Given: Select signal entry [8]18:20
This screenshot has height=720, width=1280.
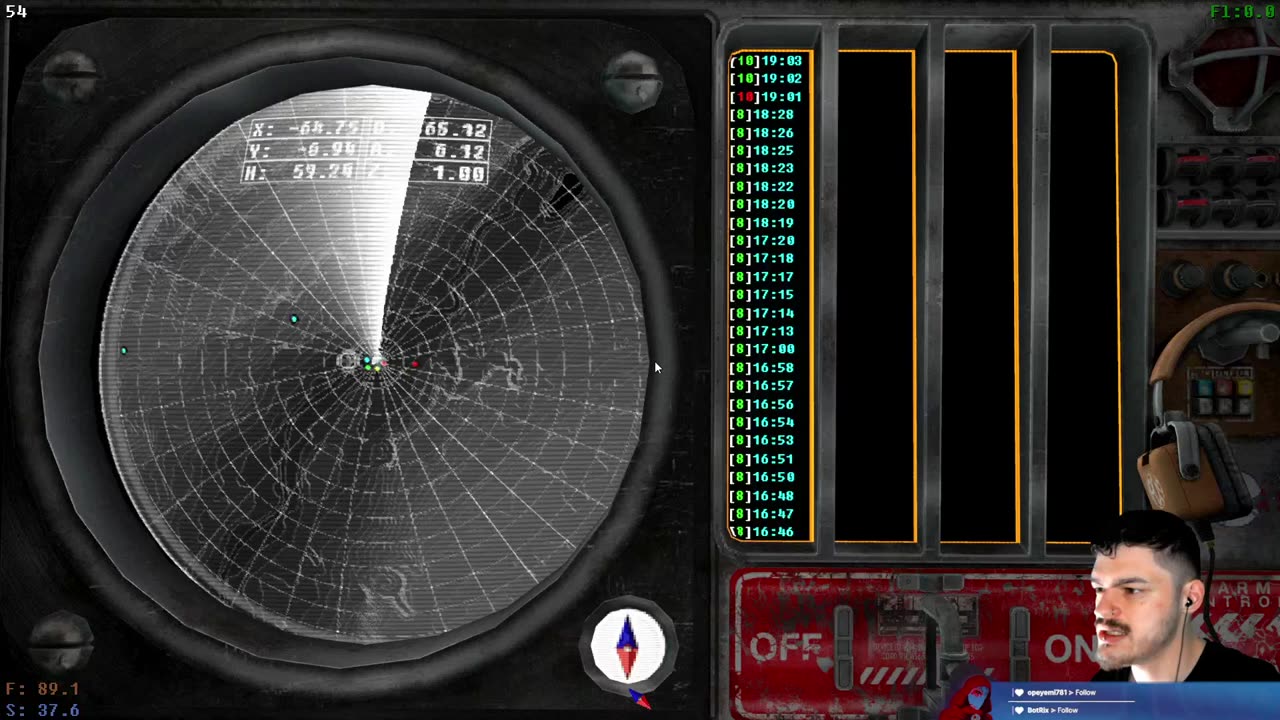Looking at the screenshot, I should point(764,205).
